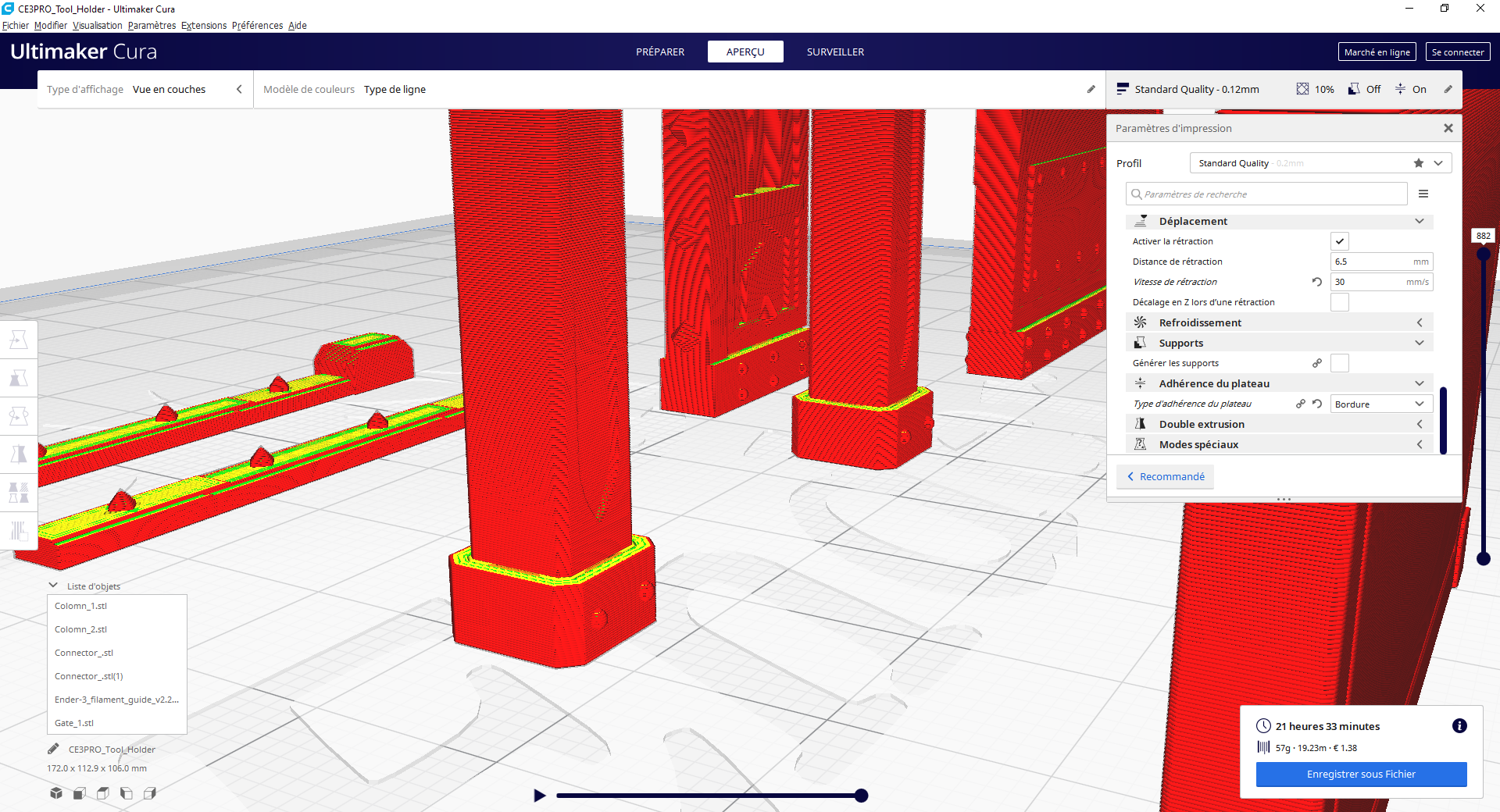
Task: Toggle the profile favorite star
Action: point(1419,163)
